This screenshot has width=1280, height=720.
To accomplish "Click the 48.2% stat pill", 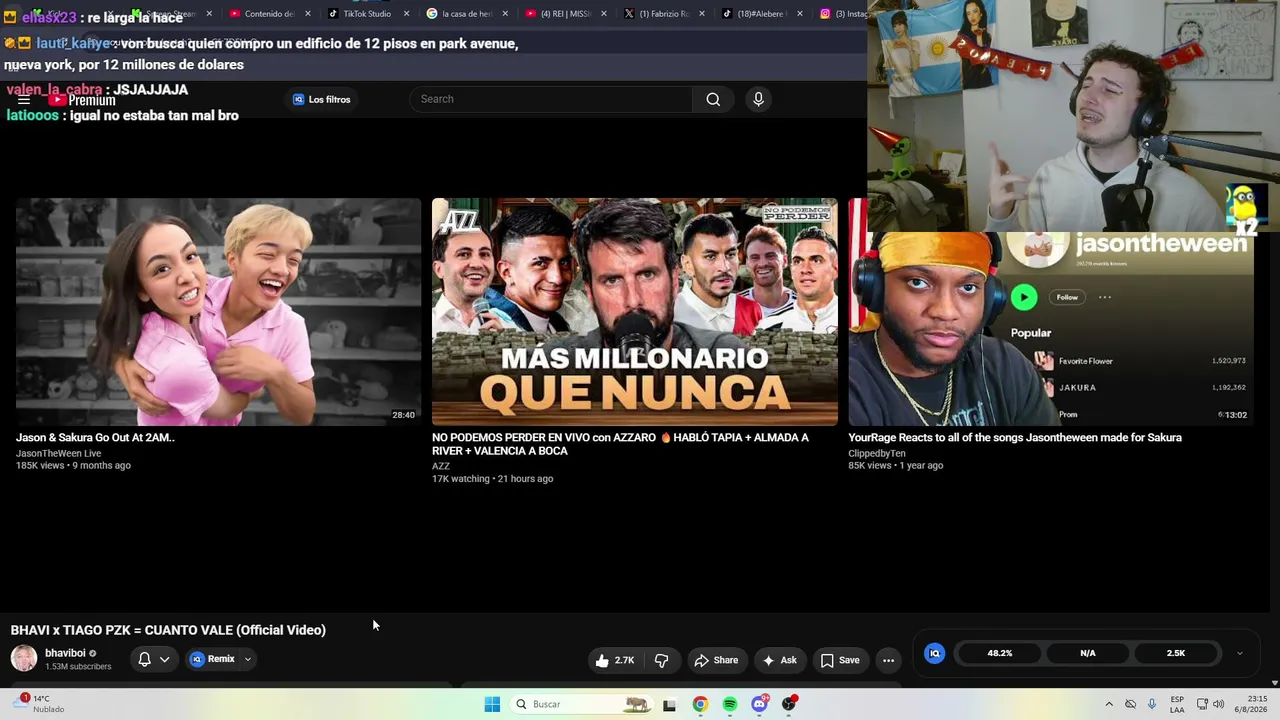I will [1000, 653].
